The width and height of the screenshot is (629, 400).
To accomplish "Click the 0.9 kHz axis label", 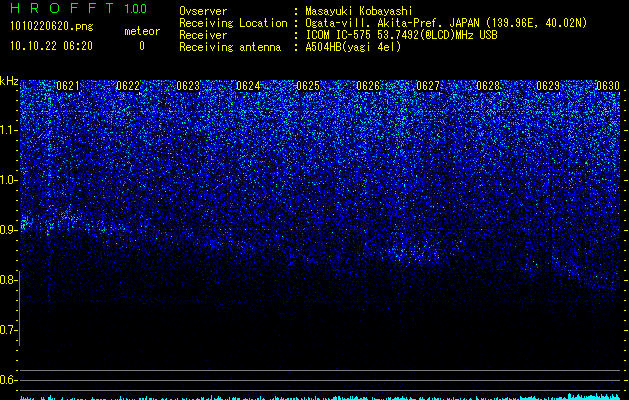I will [x=8, y=230].
